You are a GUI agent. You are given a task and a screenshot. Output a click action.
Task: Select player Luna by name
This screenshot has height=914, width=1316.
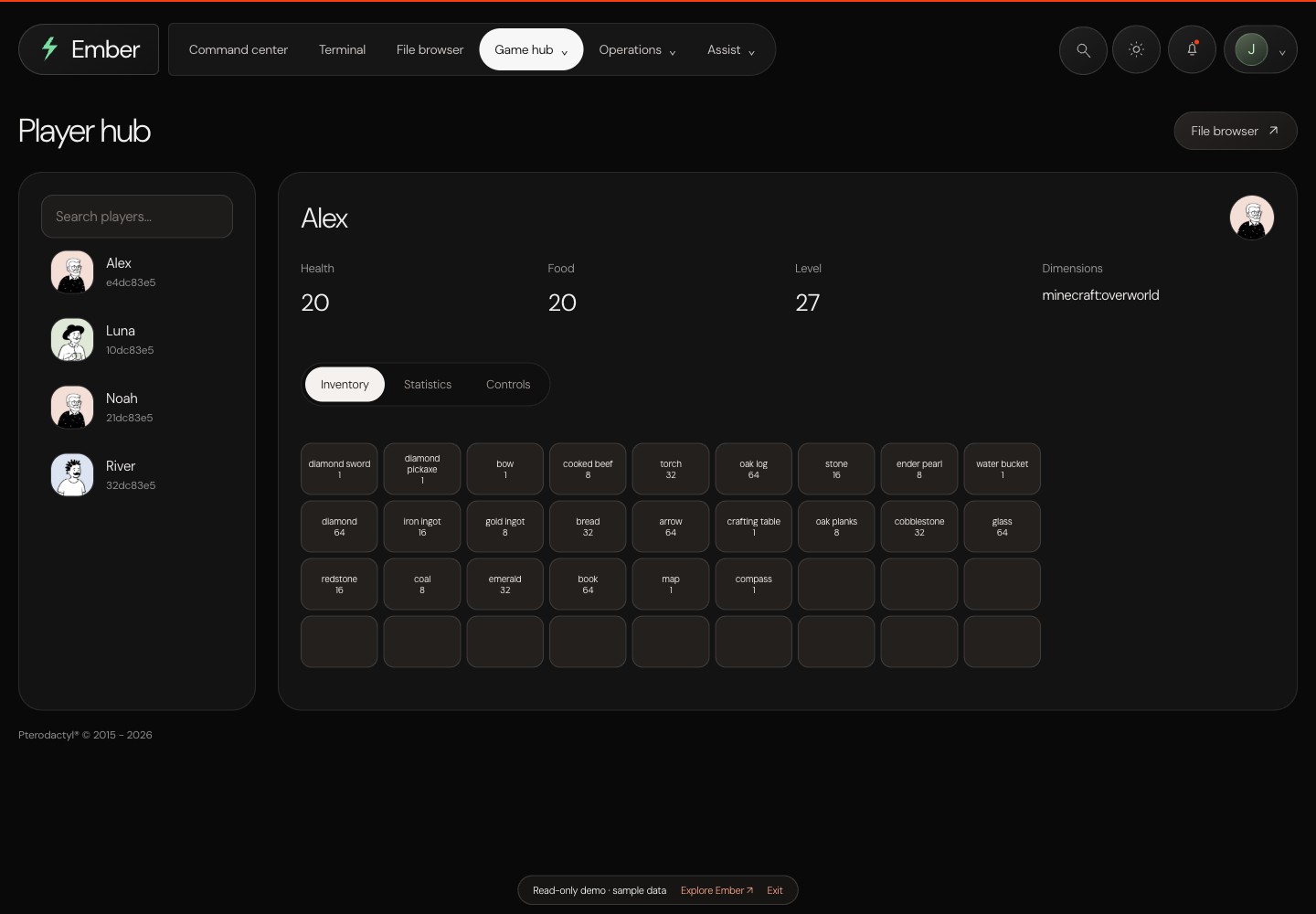tap(121, 331)
